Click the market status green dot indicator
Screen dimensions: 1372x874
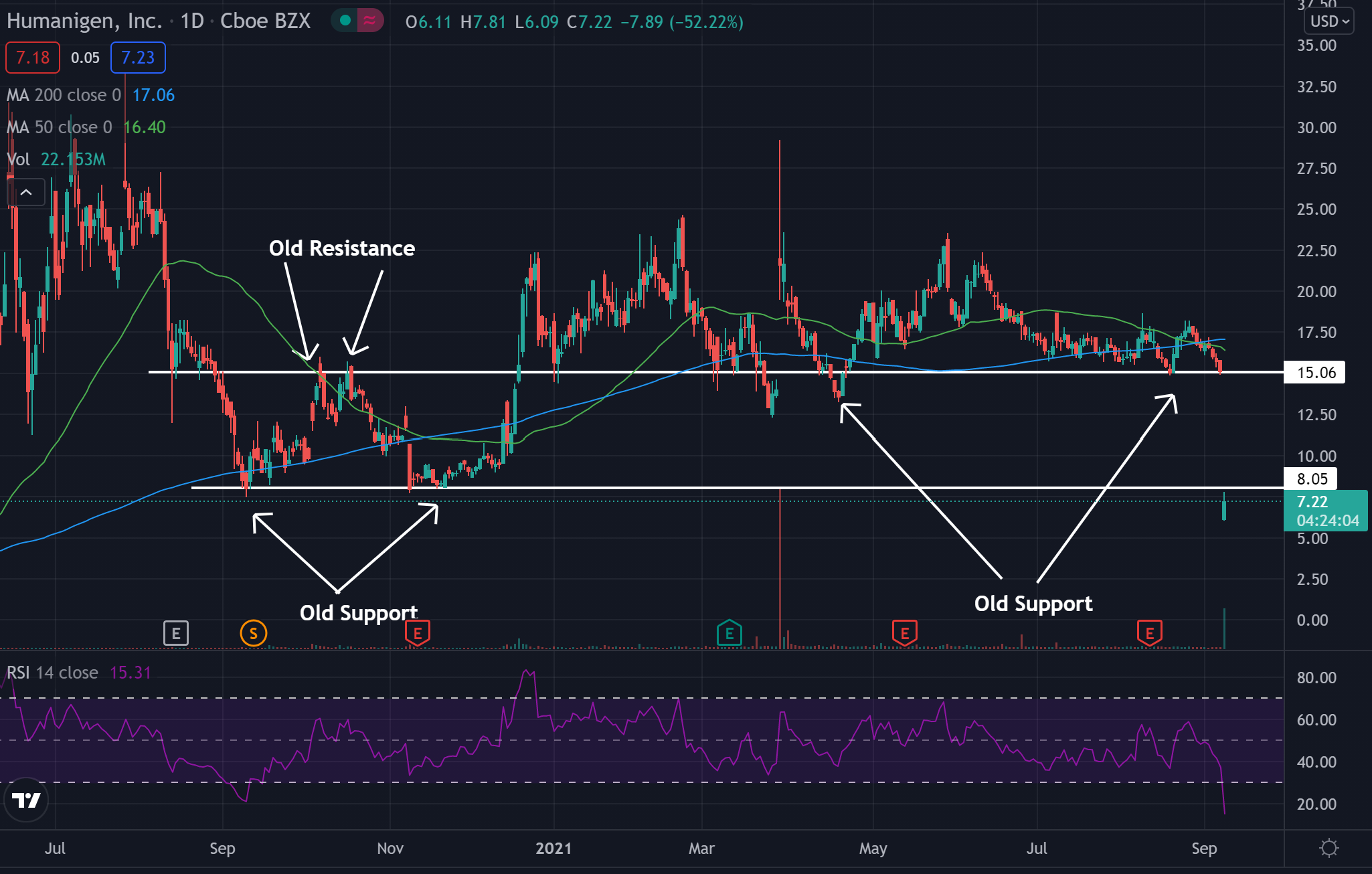[x=345, y=21]
